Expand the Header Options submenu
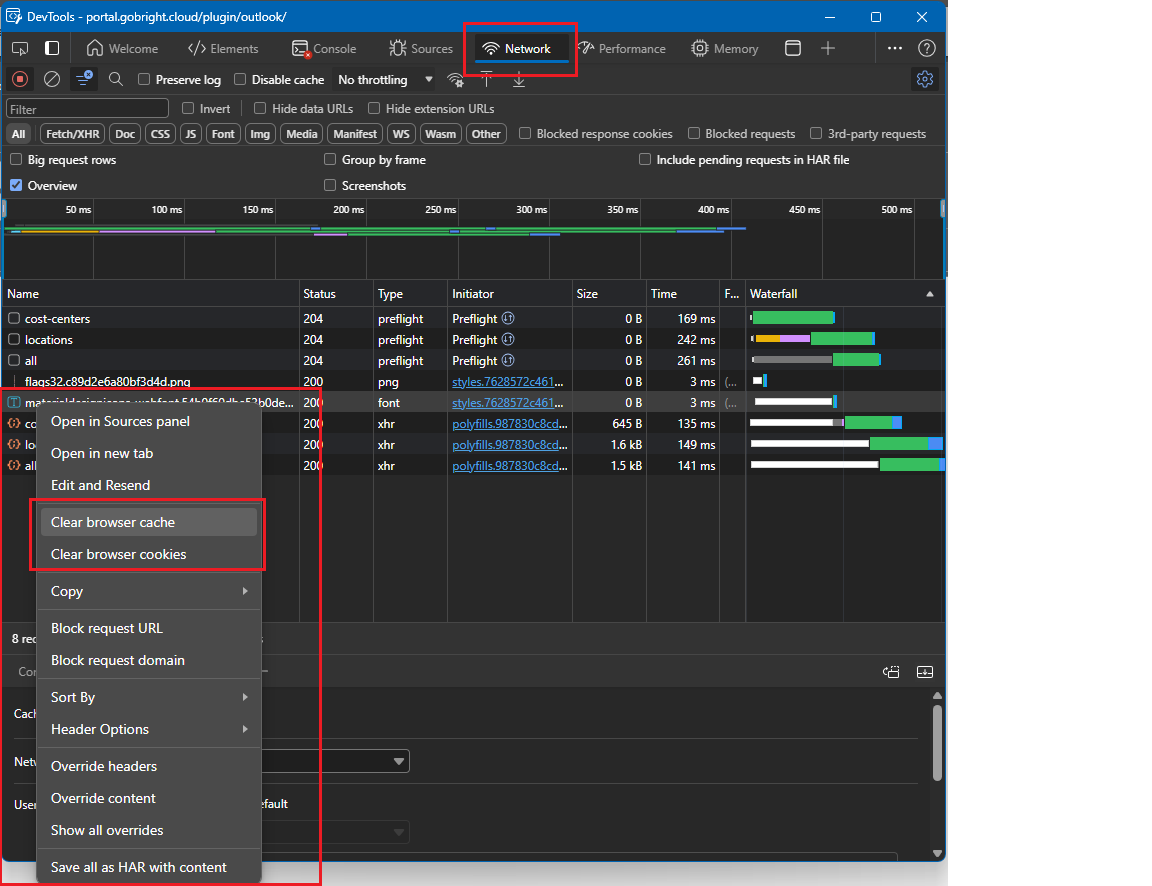The height and width of the screenshot is (886, 1152). coord(149,729)
